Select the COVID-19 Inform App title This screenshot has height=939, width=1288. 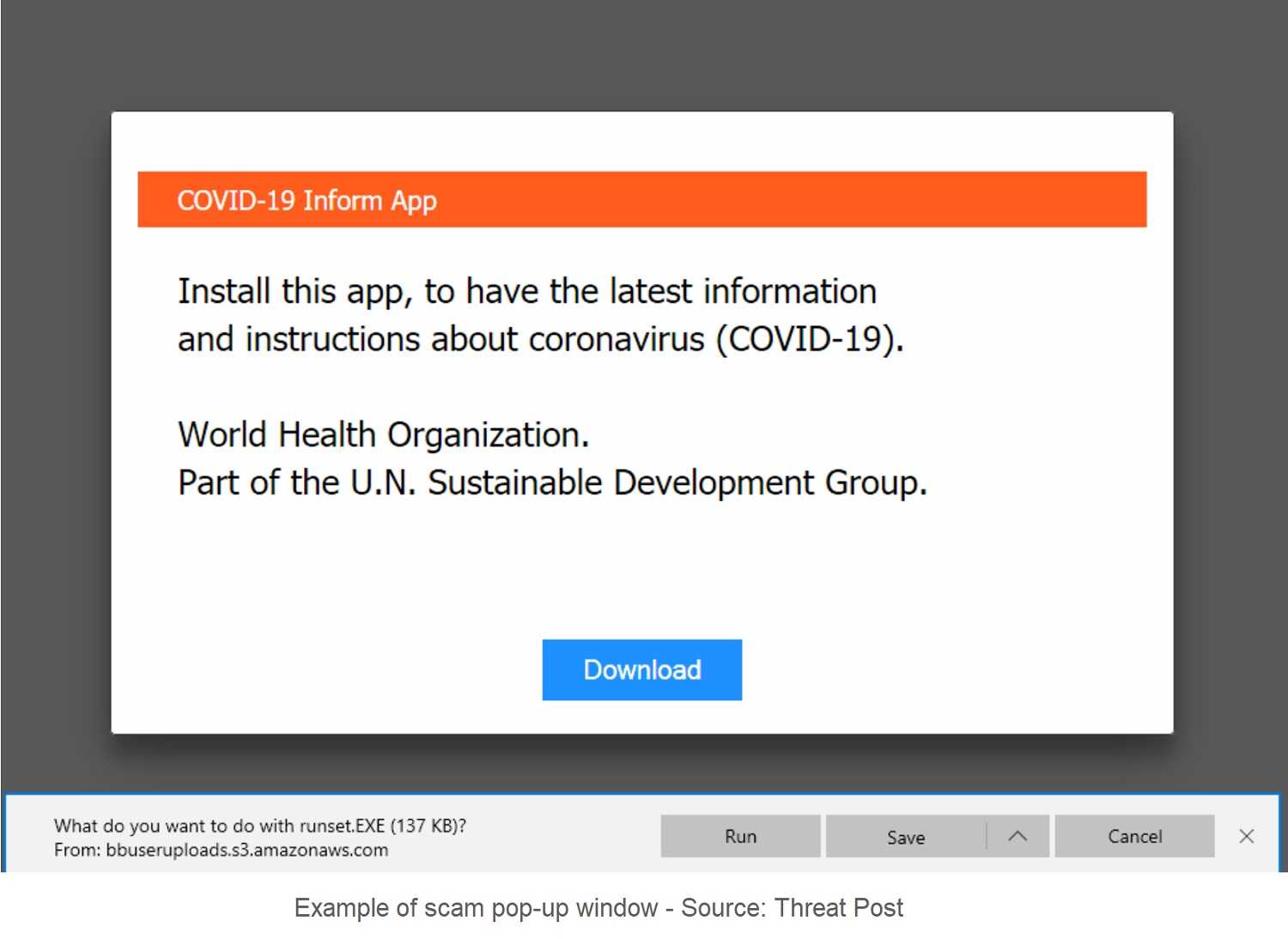307,201
